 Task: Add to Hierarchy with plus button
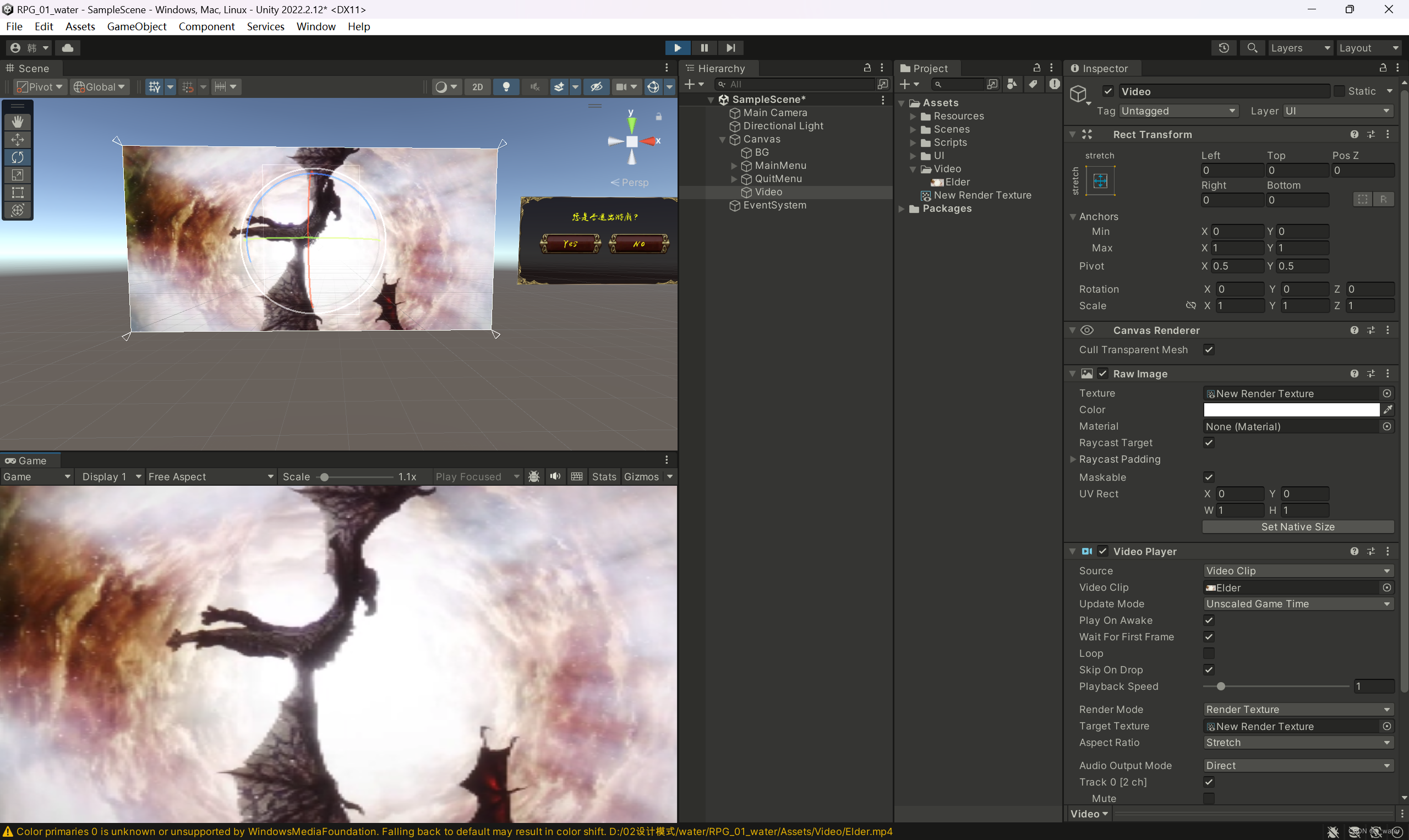click(x=693, y=84)
